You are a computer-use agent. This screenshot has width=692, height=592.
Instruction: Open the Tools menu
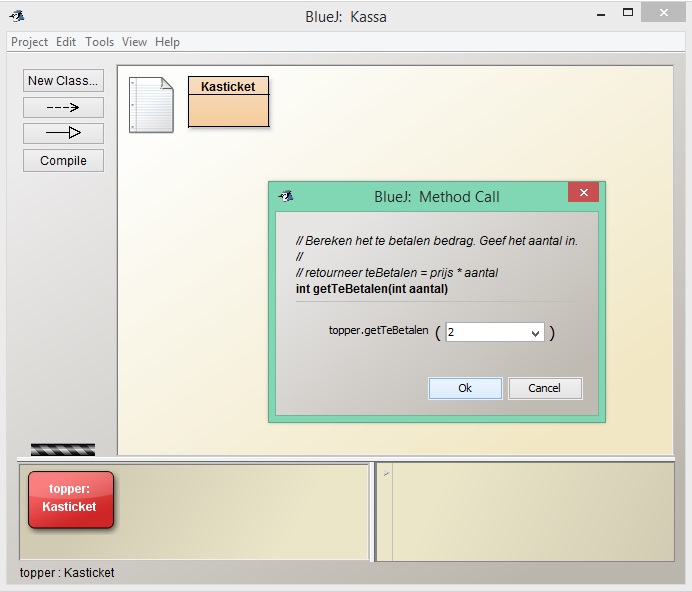(99, 42)
